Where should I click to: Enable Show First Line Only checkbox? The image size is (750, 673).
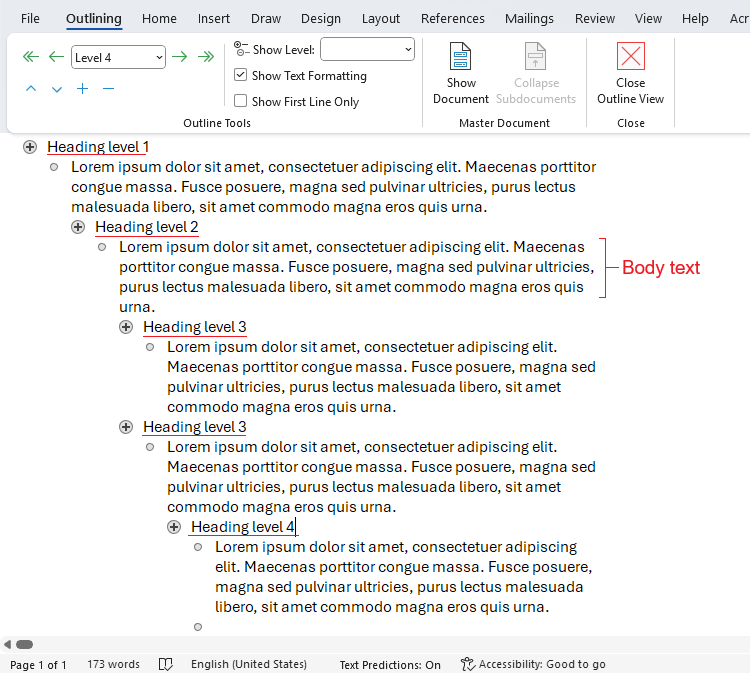click(241, 101)
